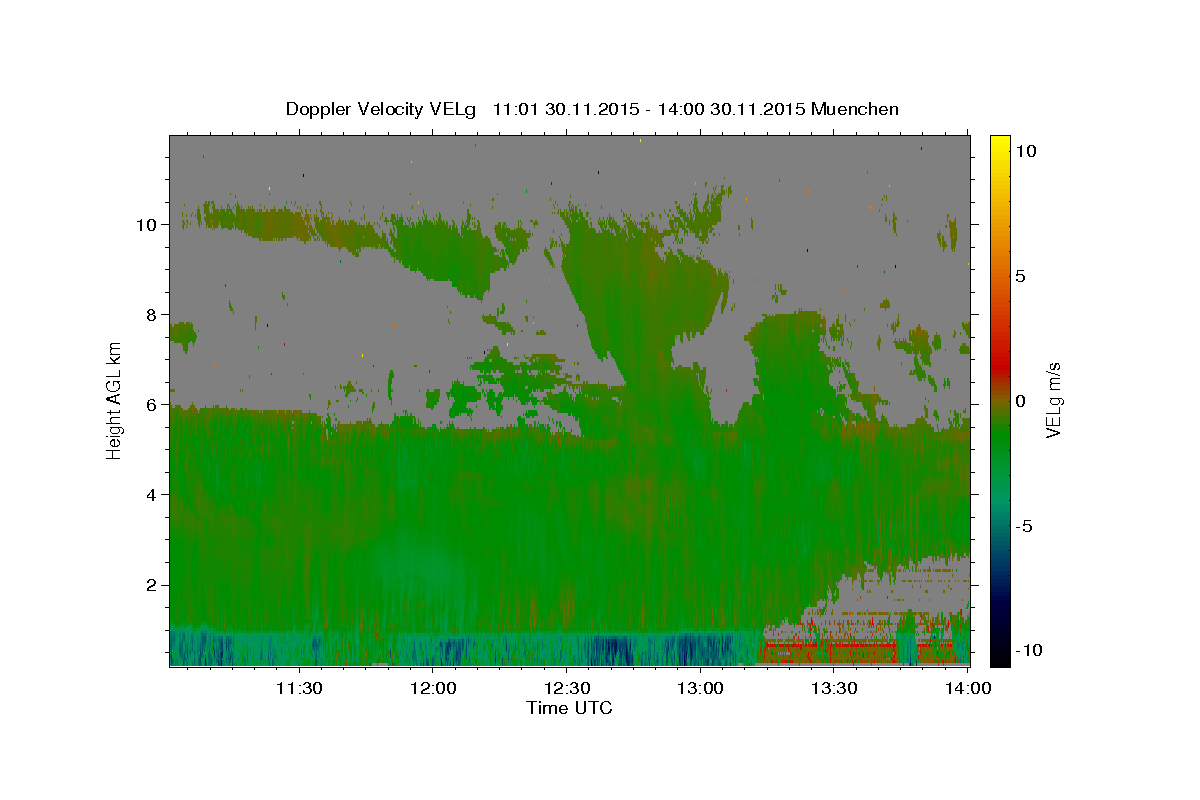
Task: Click the '13:30' time axis label
Action: 834,688
